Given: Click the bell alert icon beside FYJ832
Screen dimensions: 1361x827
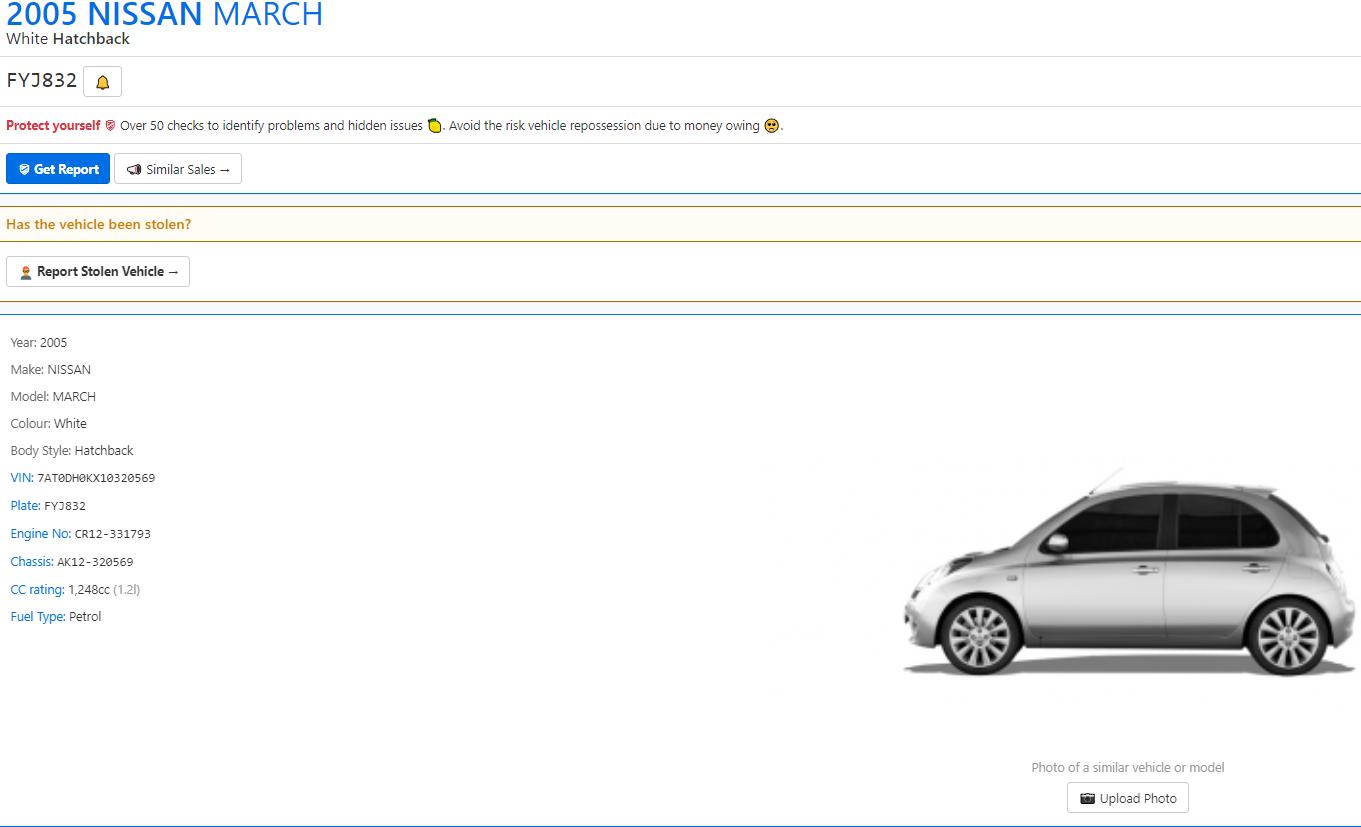Looking at the screenshot, I should [x=102, y=82].
